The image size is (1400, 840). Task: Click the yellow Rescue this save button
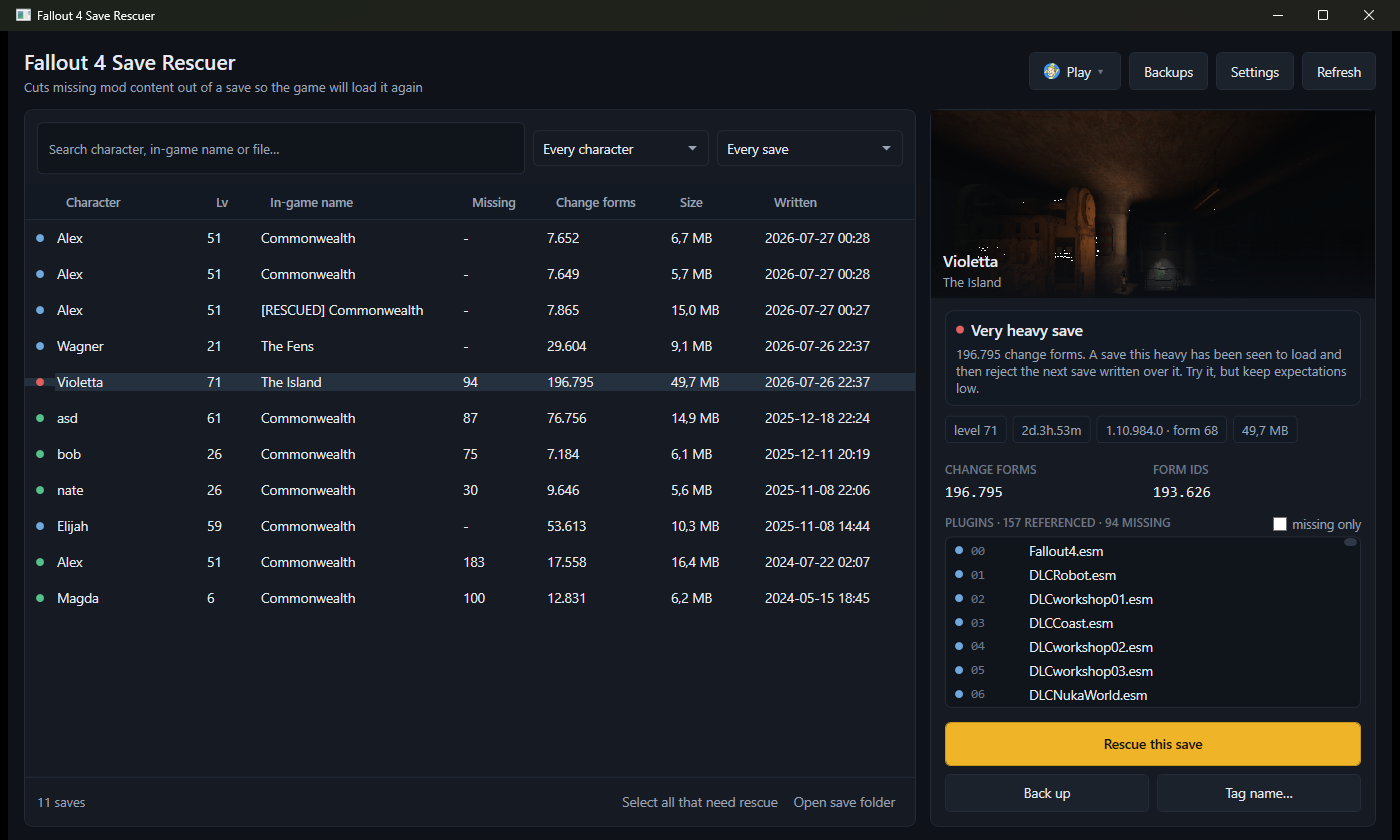[1153, 744]
